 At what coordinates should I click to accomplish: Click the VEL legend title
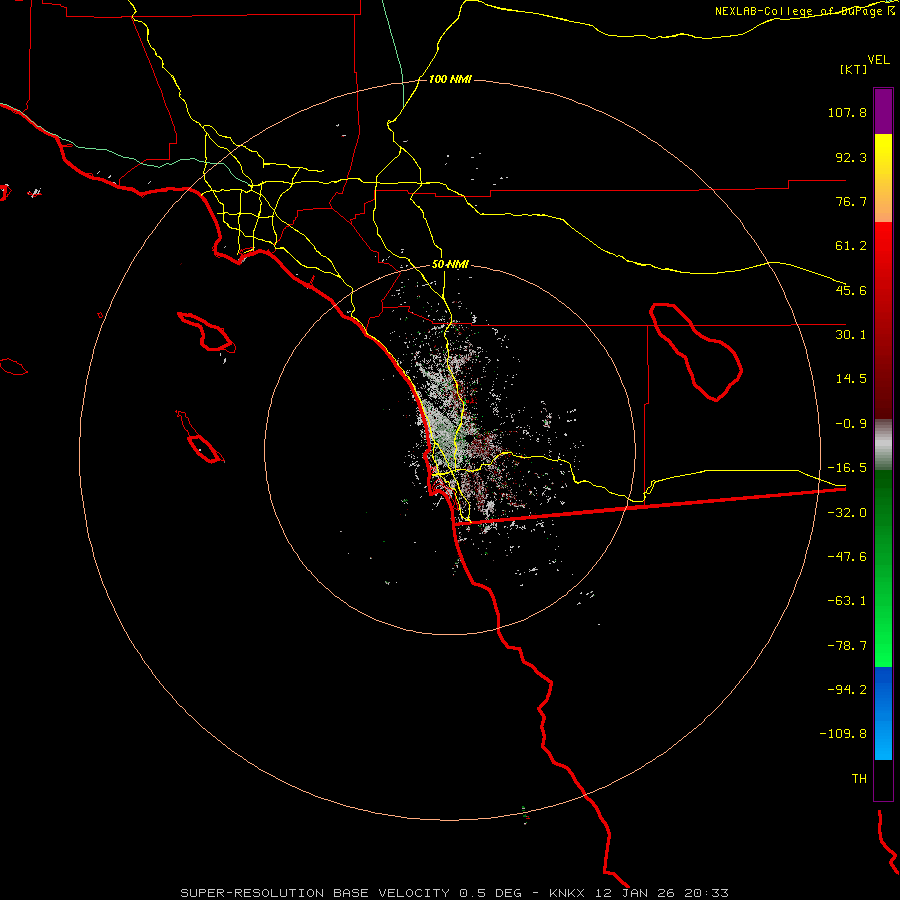pyautogui.click(x=878, y=60)
